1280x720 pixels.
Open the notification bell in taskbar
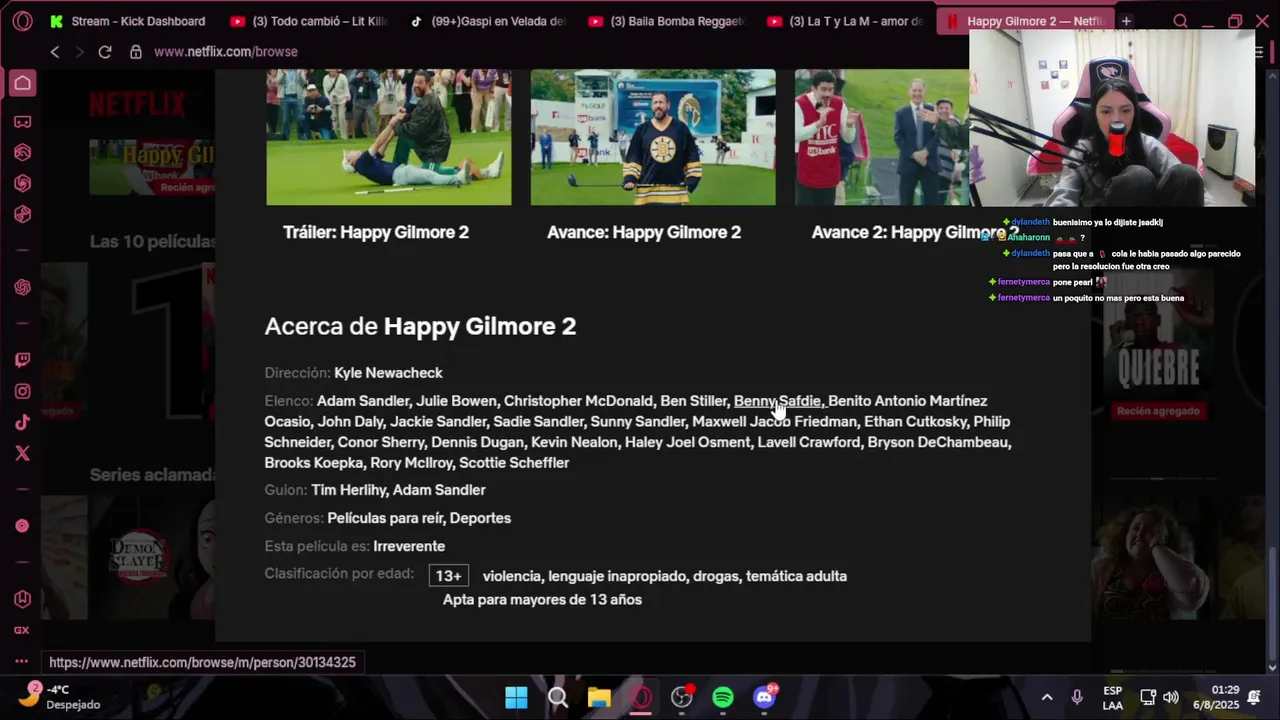[1254, 697]
